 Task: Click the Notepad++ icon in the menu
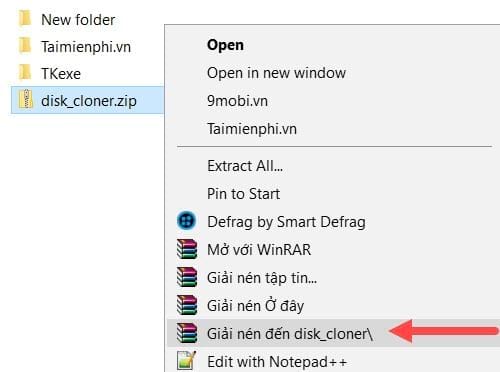[x=186, y=360]
